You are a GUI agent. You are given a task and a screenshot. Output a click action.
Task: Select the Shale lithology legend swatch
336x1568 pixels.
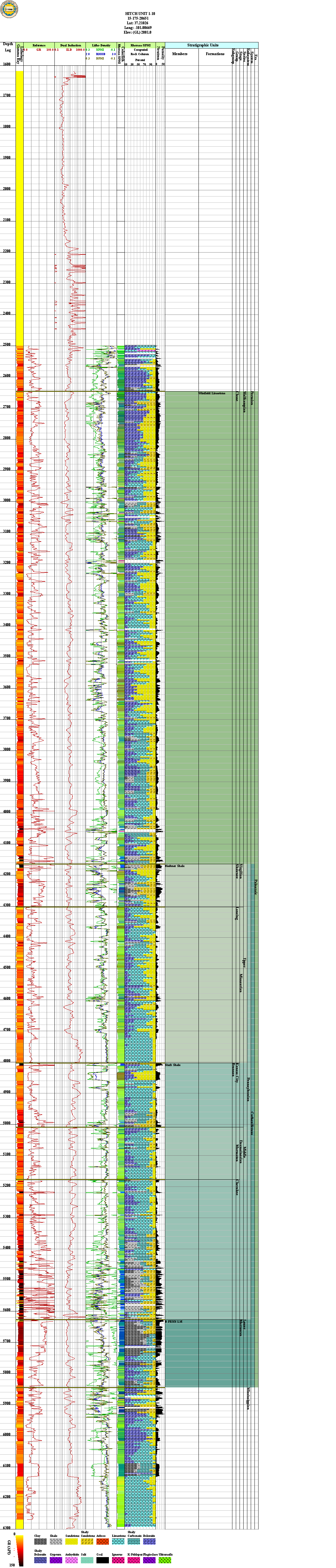click(x=56, y=1542)
